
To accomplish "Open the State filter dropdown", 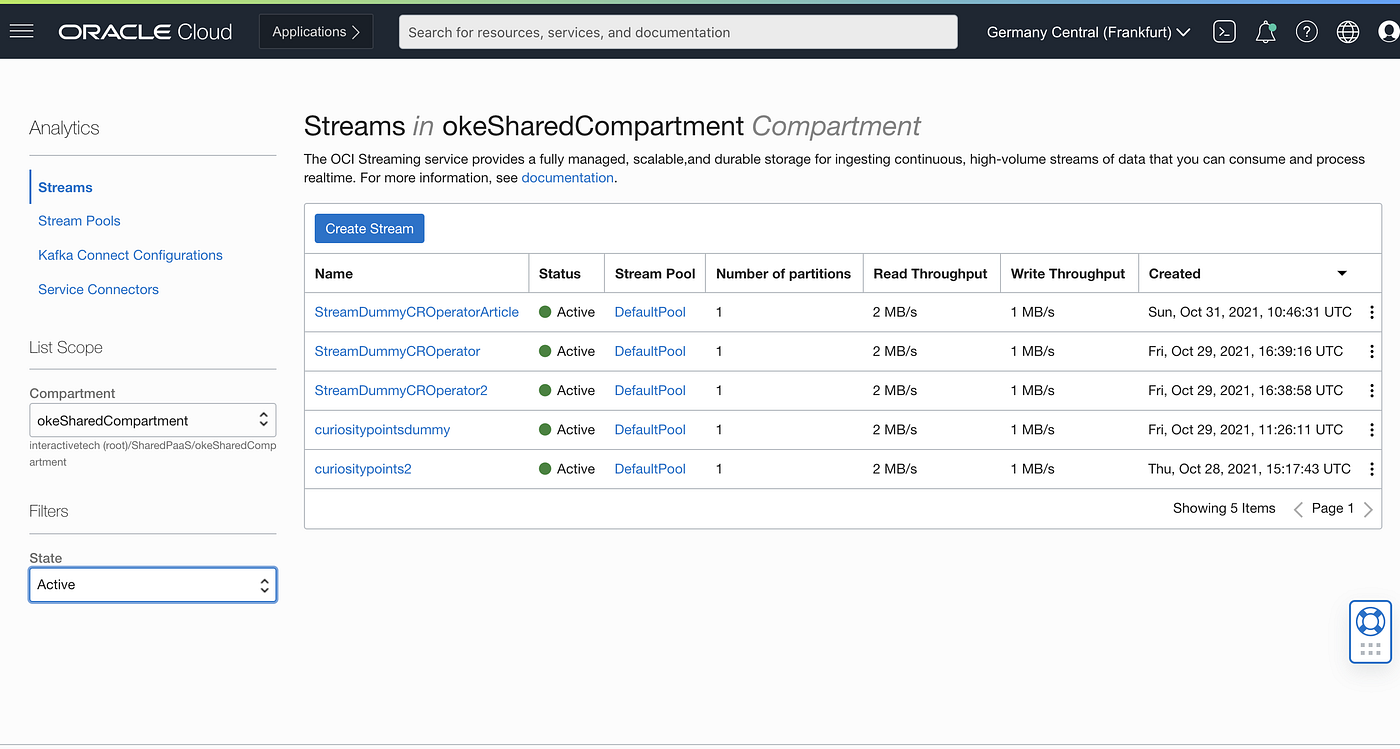I will coord(153,585).
